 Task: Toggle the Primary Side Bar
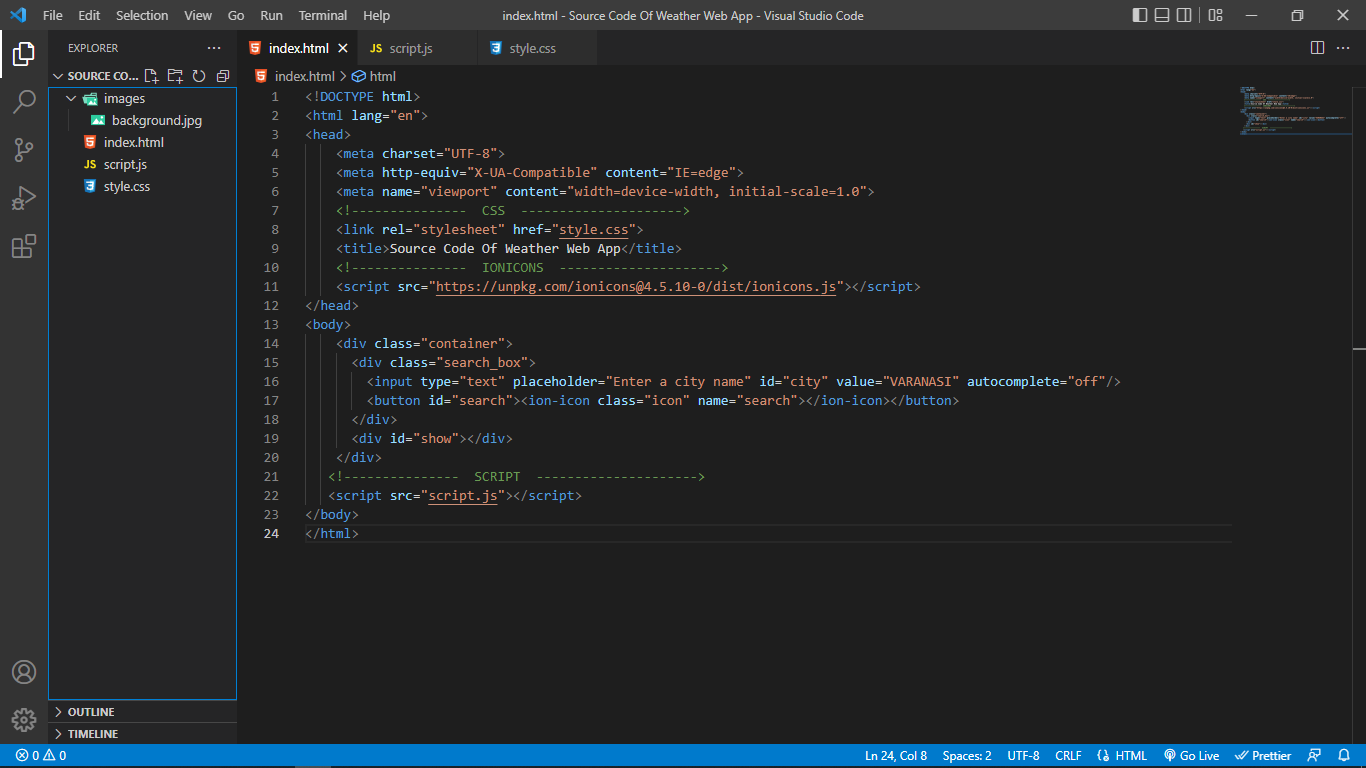1139,15
